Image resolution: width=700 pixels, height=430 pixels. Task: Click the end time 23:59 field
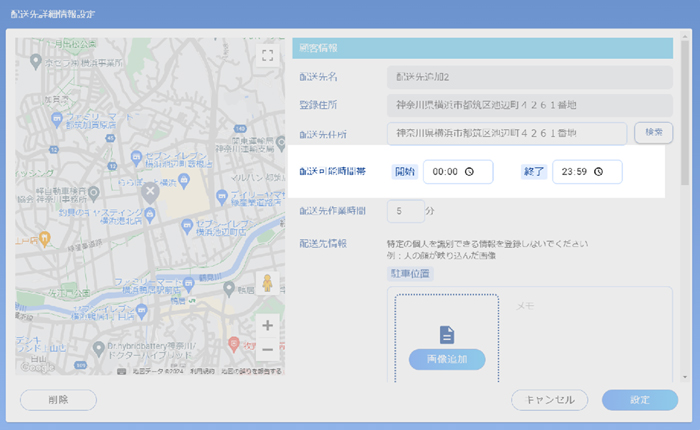click(587, 172)
